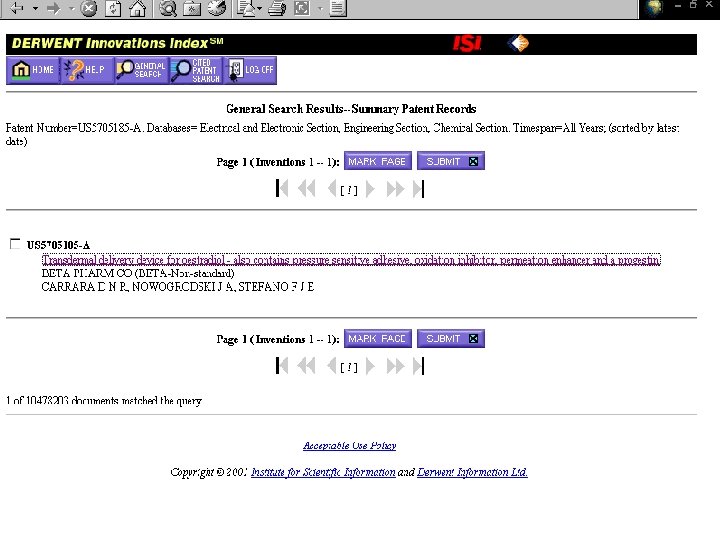This screenshot has width=720, height=540.
Task: Open the browser History icon
Action: (217, 8)
